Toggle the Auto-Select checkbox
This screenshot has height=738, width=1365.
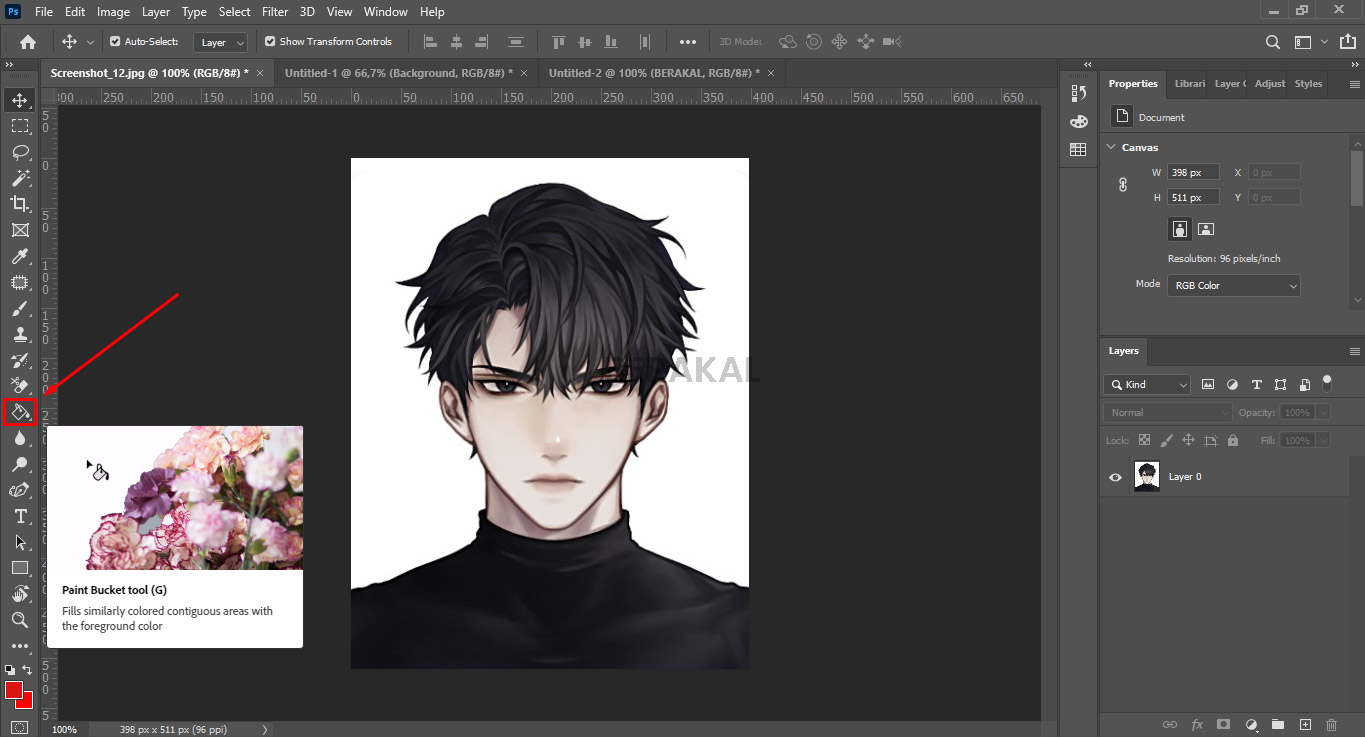(115, 42)
